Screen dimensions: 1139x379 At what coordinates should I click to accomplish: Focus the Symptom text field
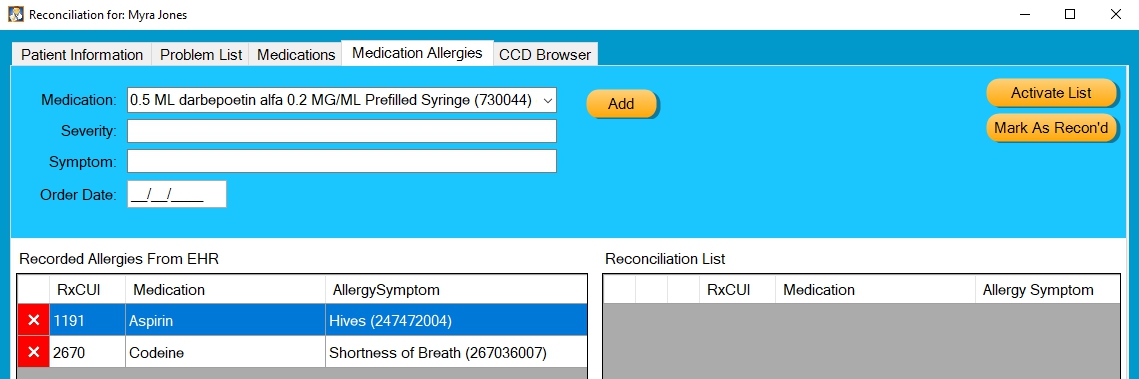(342, 161)
